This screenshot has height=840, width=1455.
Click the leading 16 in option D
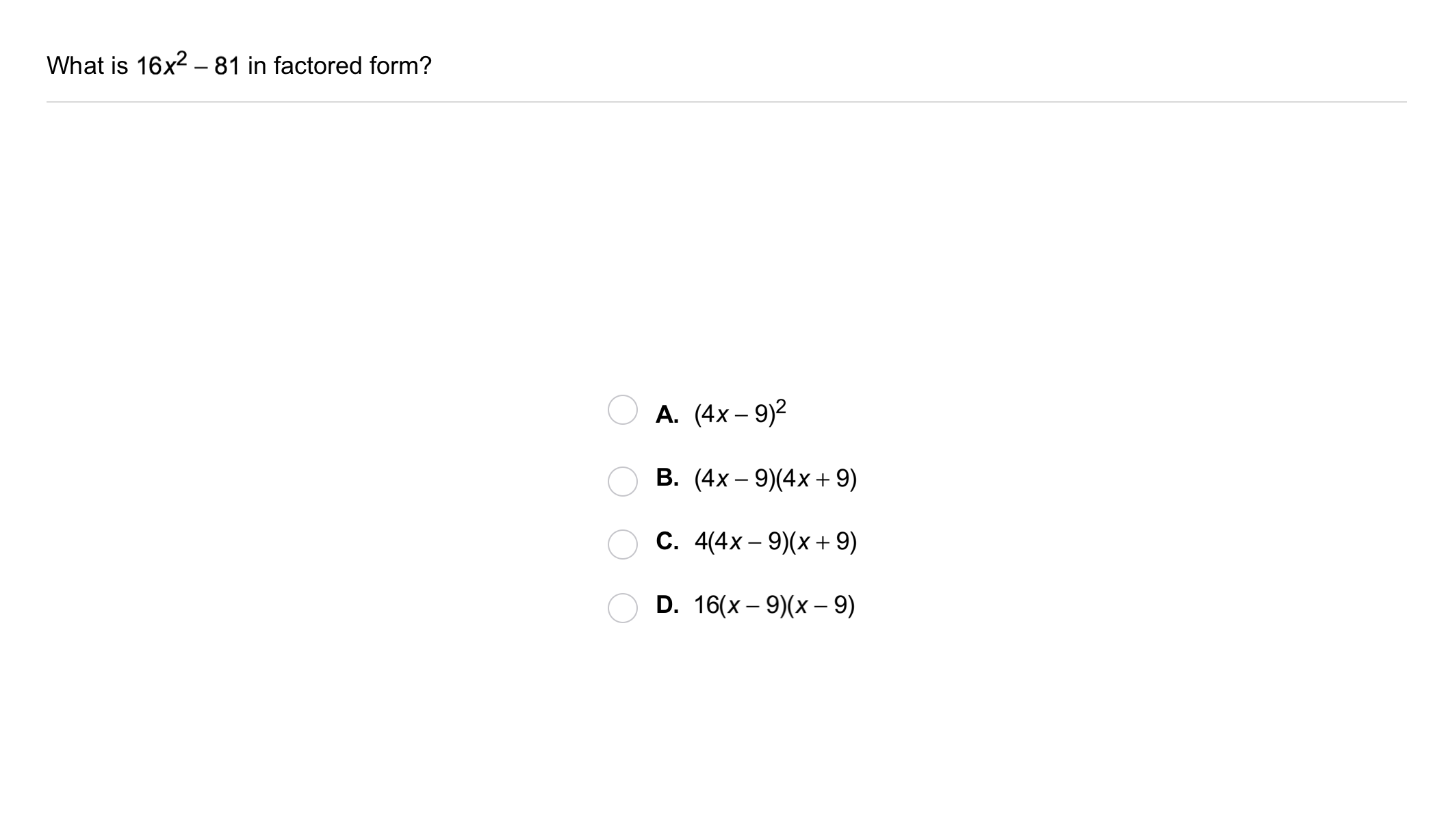(706, 605)
